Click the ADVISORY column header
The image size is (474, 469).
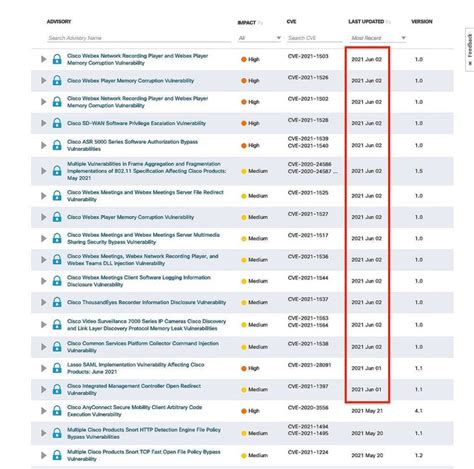pos(59,22)
